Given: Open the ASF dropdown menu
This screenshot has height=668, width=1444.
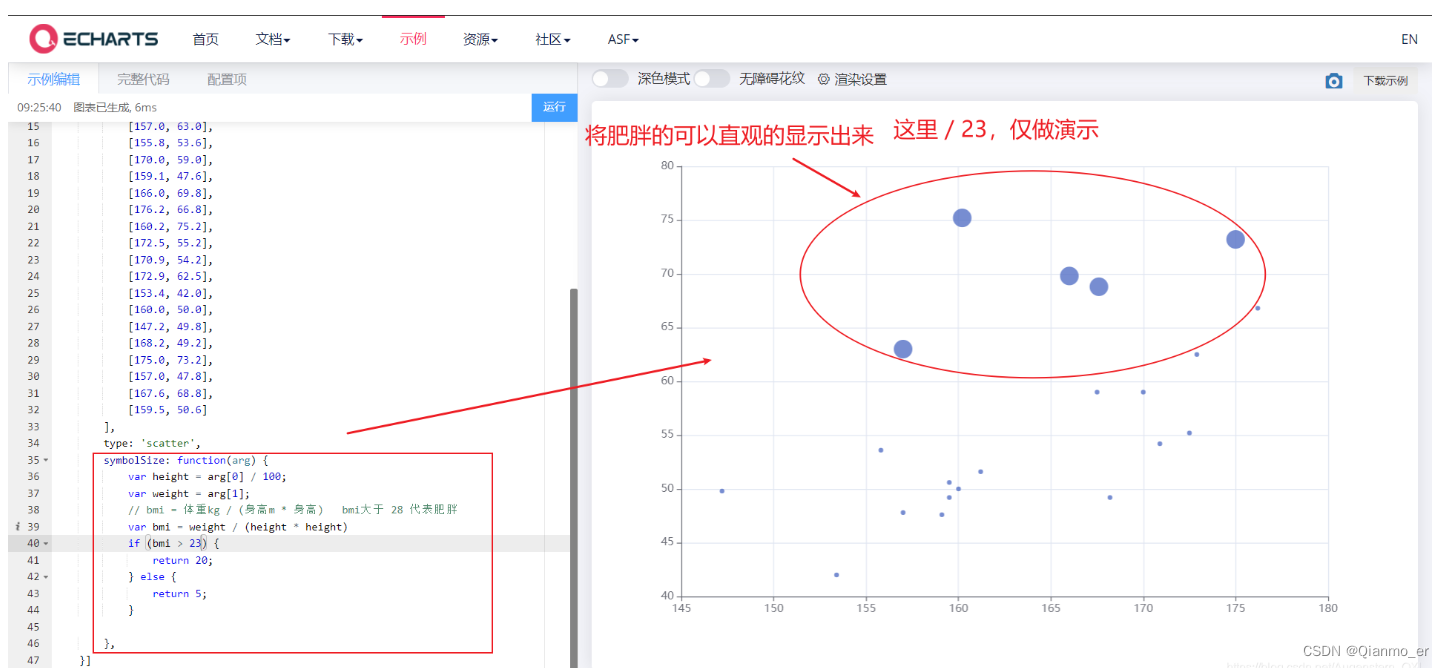Looking at the screenshot, I should [x=622, y=39].
